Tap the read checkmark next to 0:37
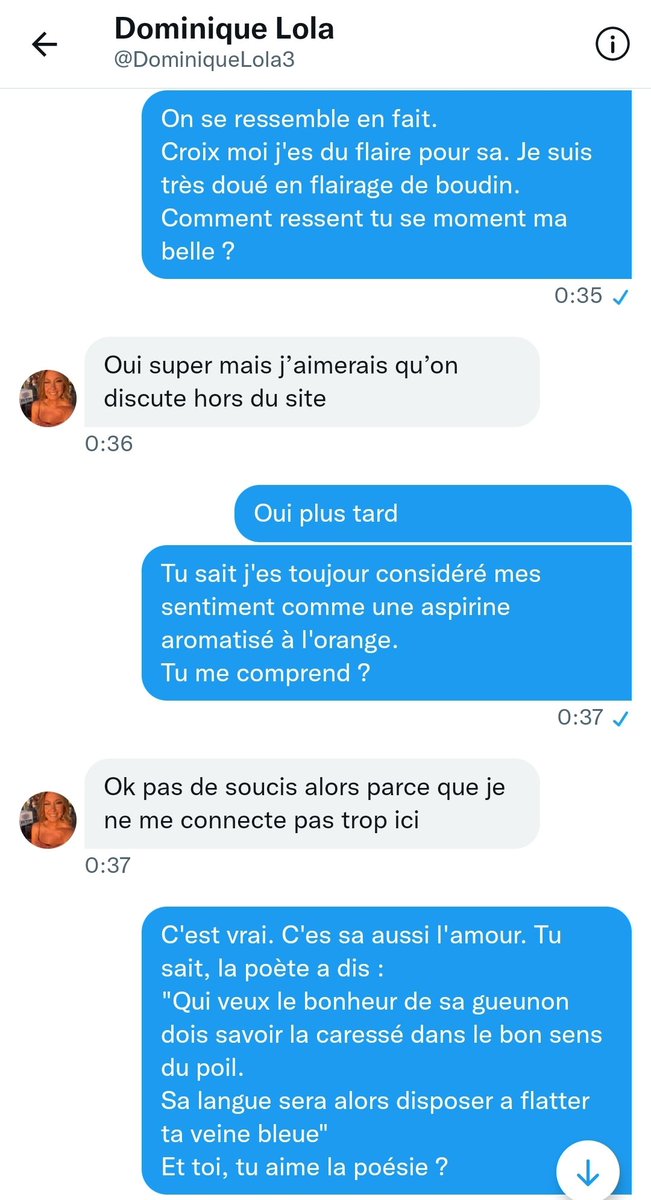651x1200 pixels. tap(620, 717)
